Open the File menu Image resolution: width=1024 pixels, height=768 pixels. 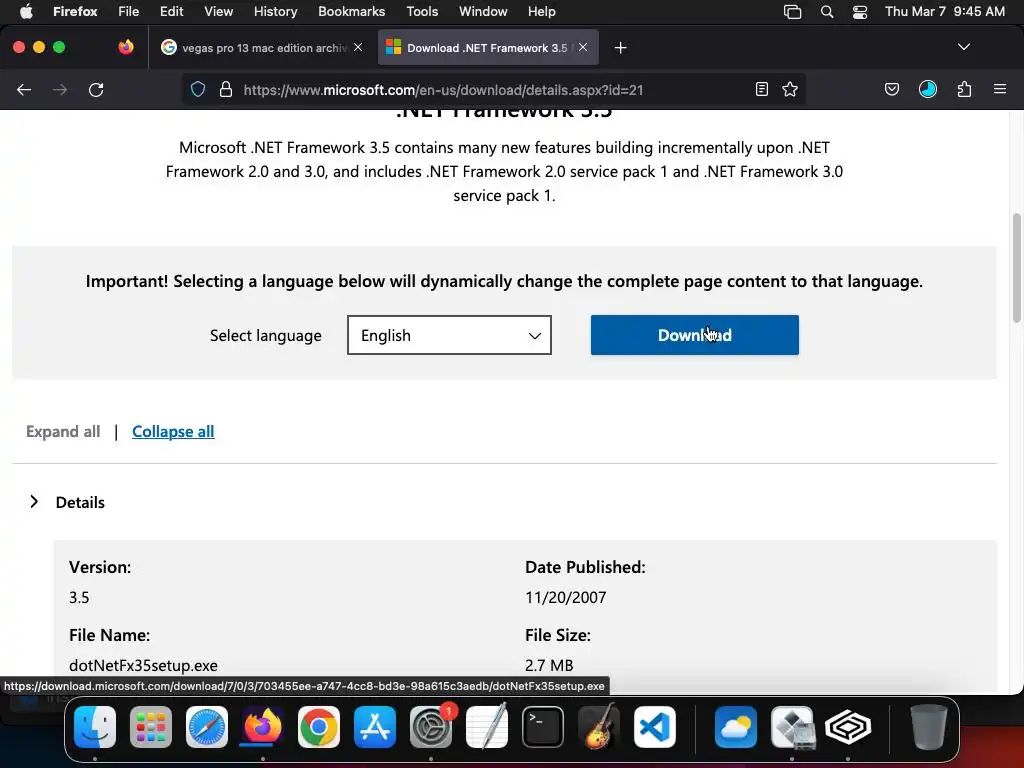click(129, 12)
